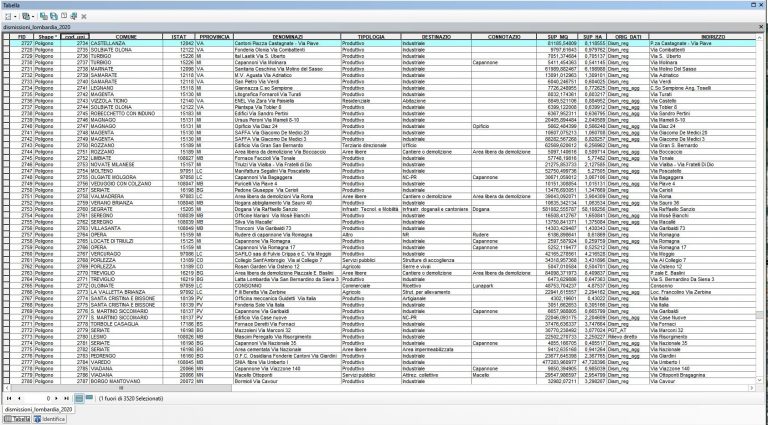768x425 pixels.
Task: Click the INDIRIZZO column header
Action: pyautogui.click(x=702, y=37)
